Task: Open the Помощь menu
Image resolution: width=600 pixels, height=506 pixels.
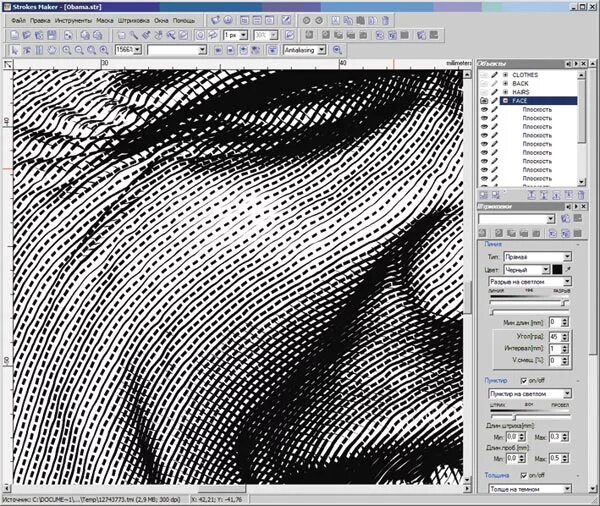Action: coord(184,21)
